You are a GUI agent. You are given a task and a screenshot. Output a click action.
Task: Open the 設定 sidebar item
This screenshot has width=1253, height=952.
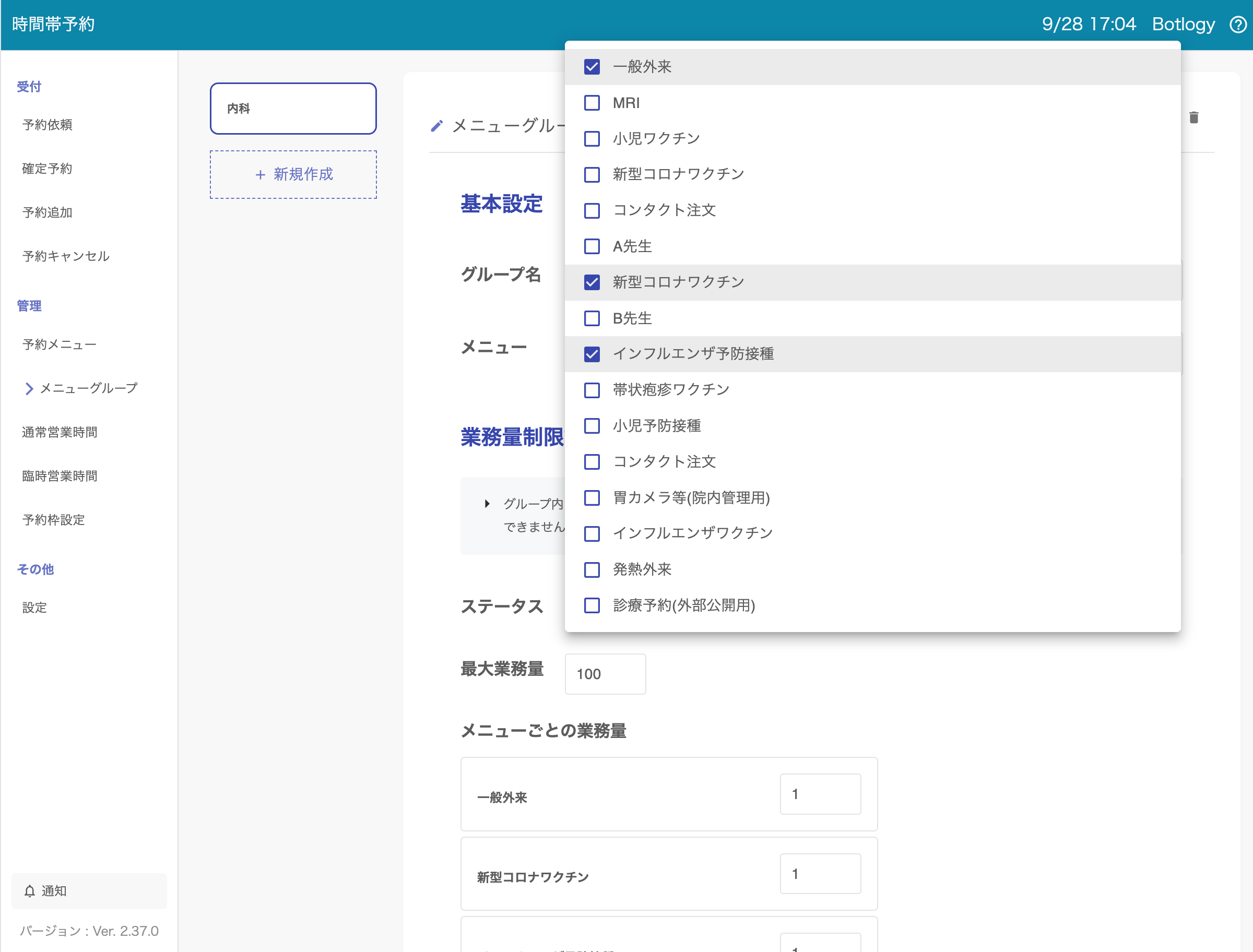point(34,608)
